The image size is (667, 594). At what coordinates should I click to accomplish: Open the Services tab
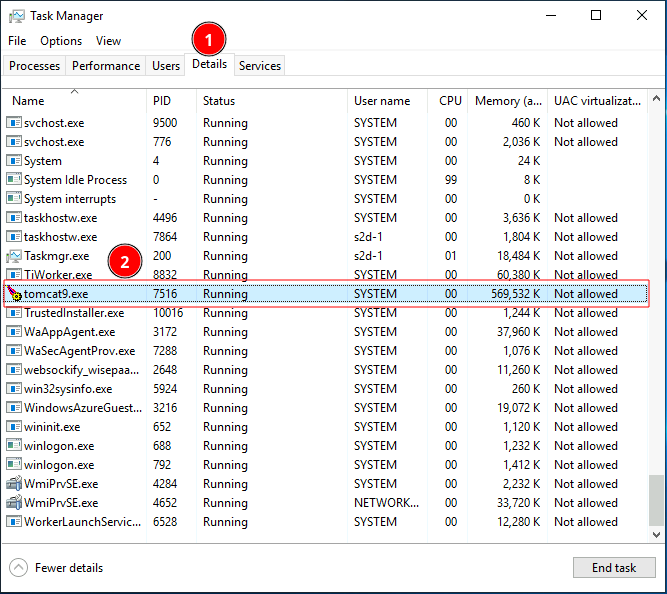(x=260, y=66)
